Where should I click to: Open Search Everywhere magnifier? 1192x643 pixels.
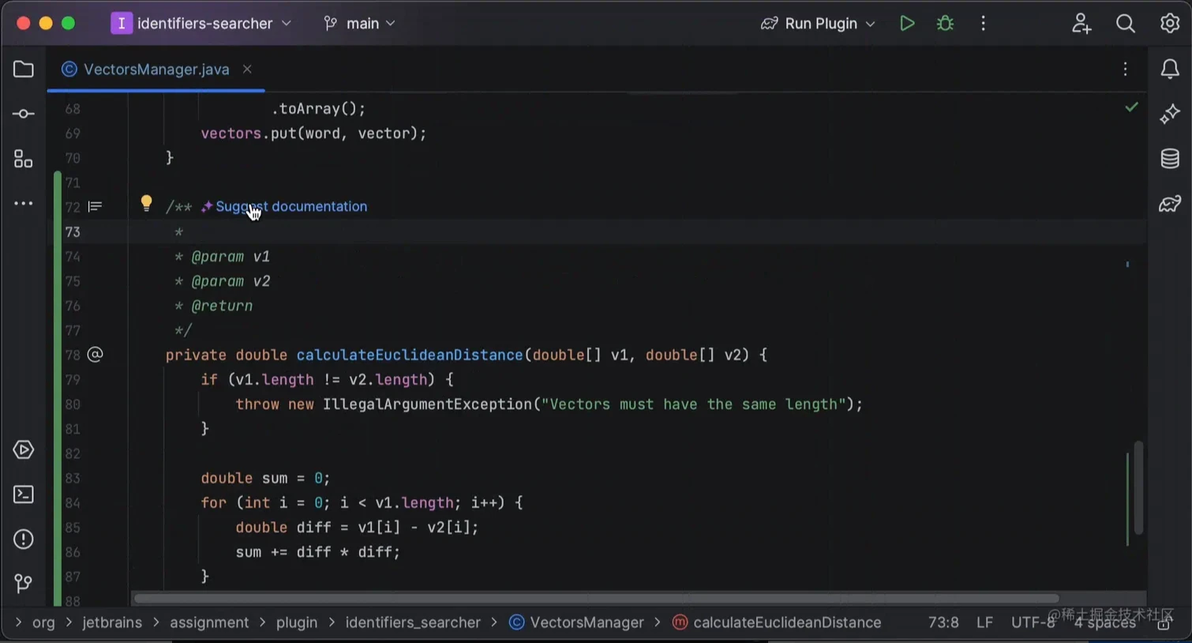point(1126,24)
